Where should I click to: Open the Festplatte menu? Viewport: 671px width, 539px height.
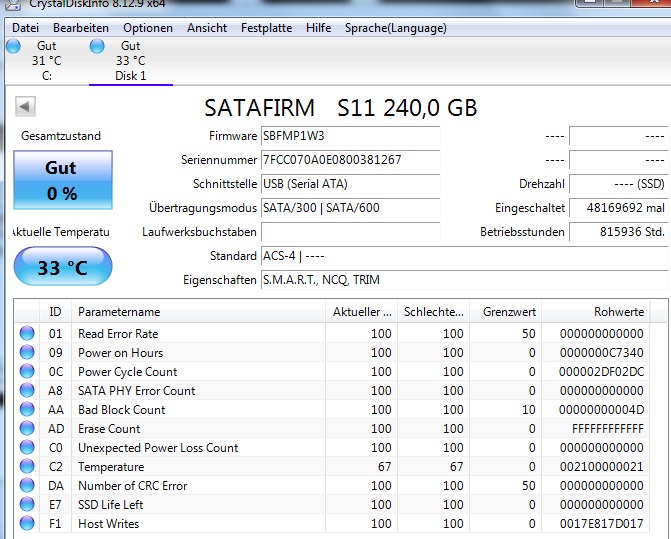click(266, 28)
